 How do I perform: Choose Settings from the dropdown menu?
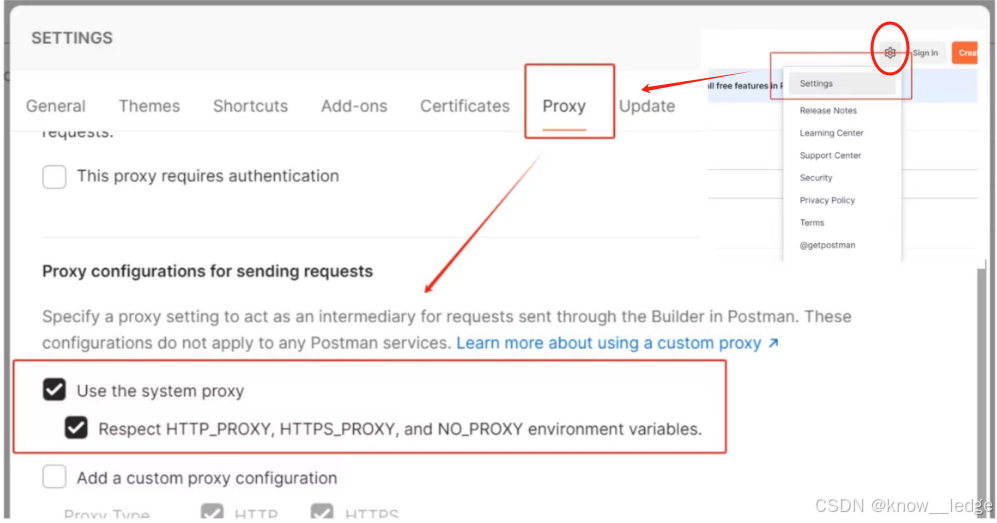tap(842, 83)
